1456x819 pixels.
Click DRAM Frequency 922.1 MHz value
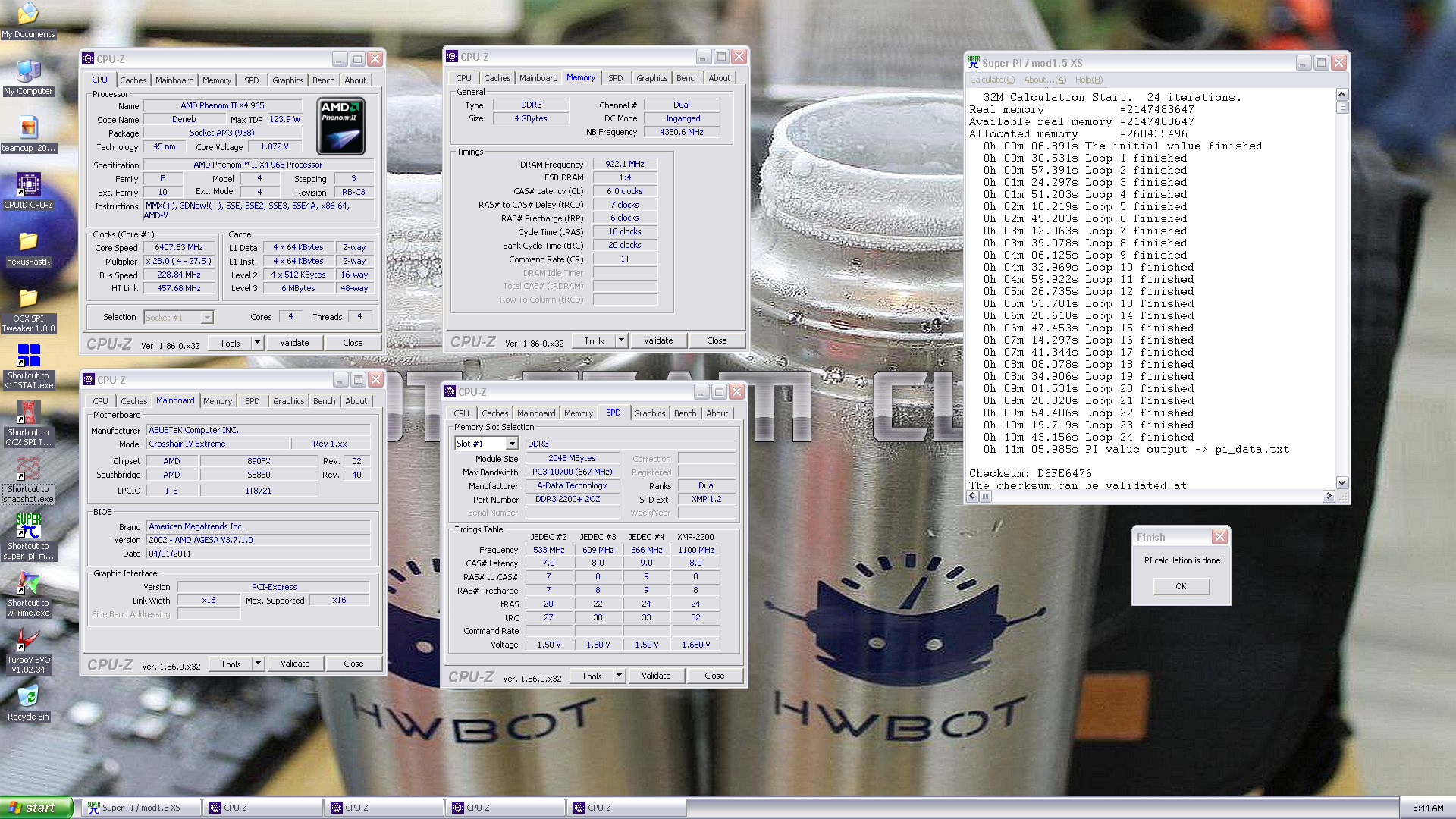pos(624,164)
